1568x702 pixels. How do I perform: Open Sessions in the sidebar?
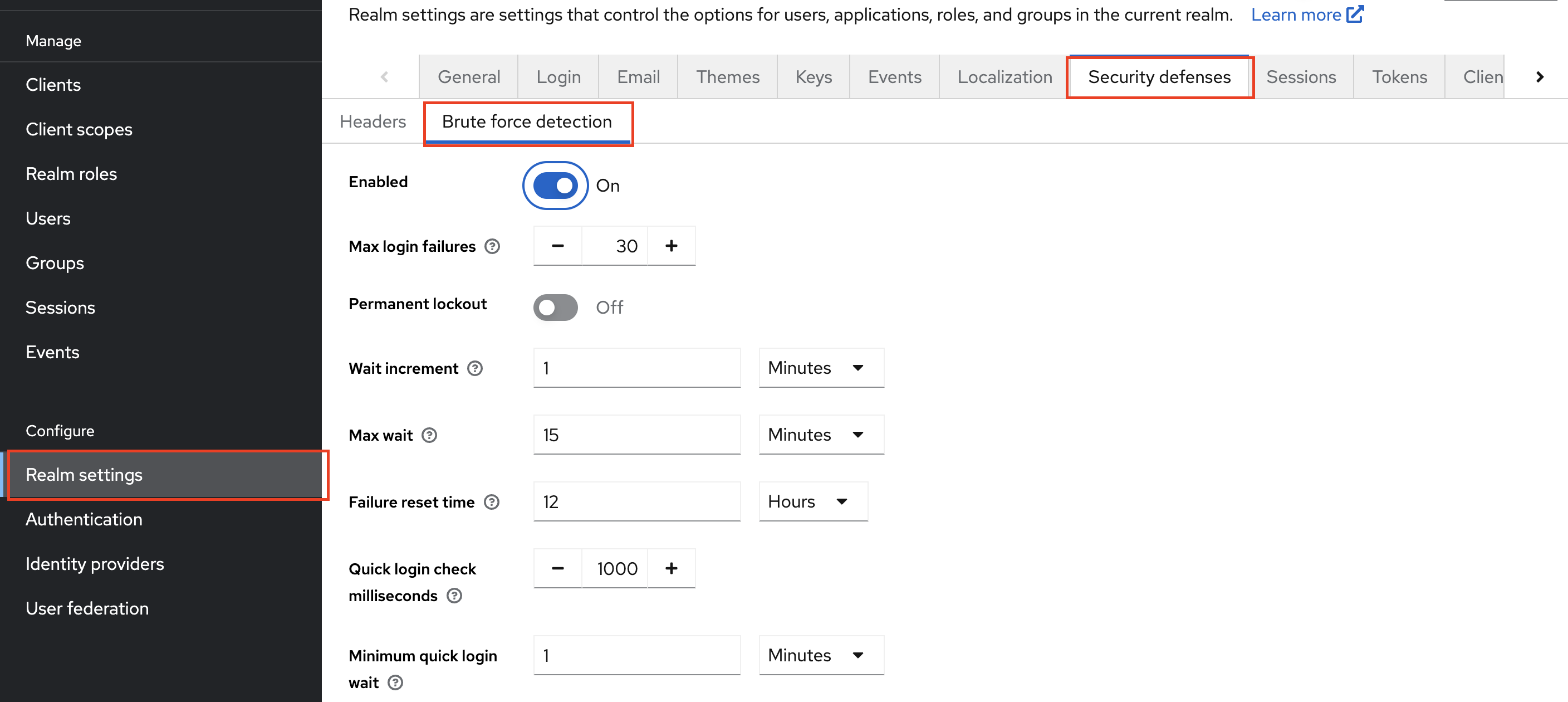pos(161,307)
